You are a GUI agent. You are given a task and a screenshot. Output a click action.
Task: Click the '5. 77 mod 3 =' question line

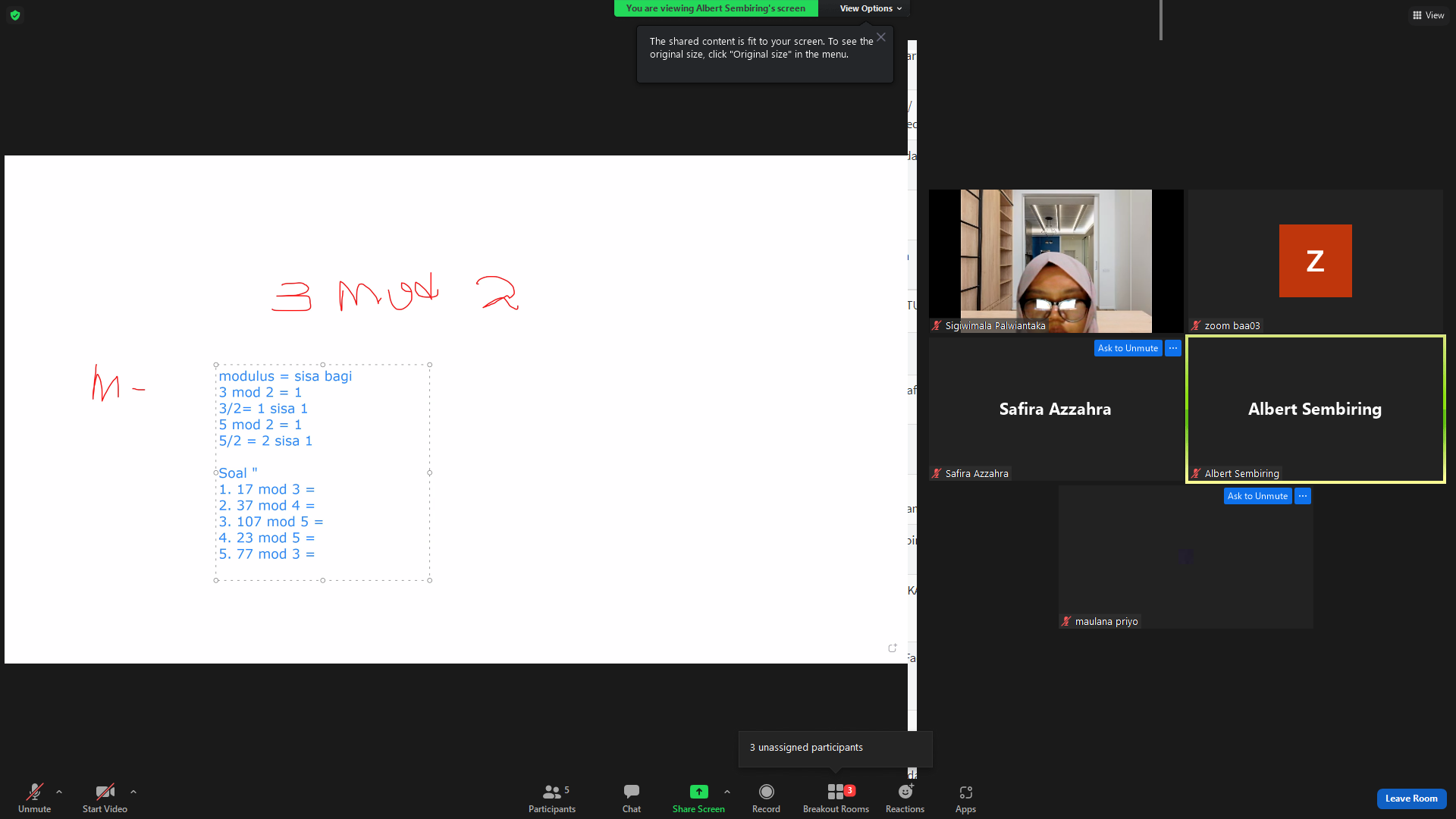tap(267, 554)
